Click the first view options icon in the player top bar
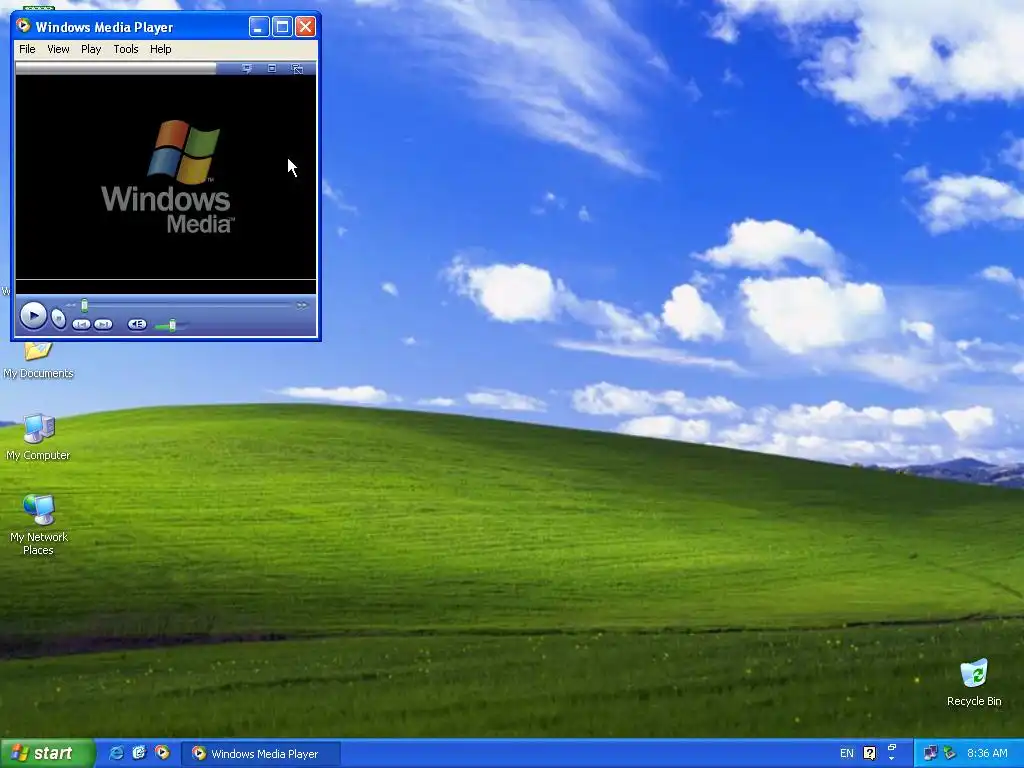The image size is (1024, 768). pos(247,69)
